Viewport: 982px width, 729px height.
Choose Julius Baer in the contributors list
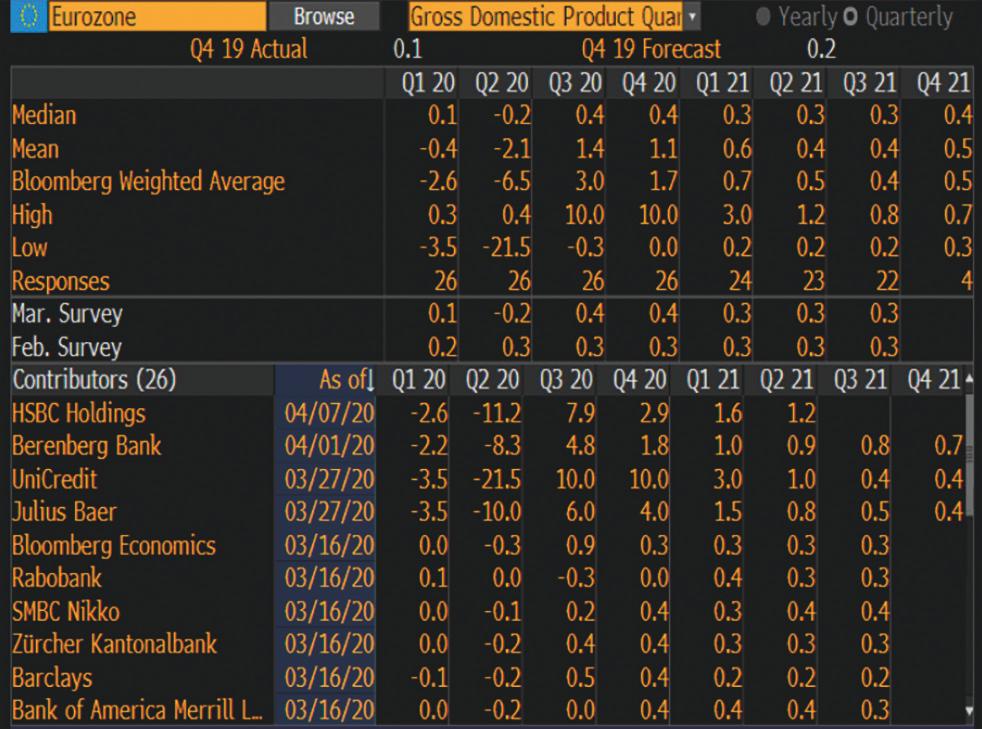[x=64, y=513]
